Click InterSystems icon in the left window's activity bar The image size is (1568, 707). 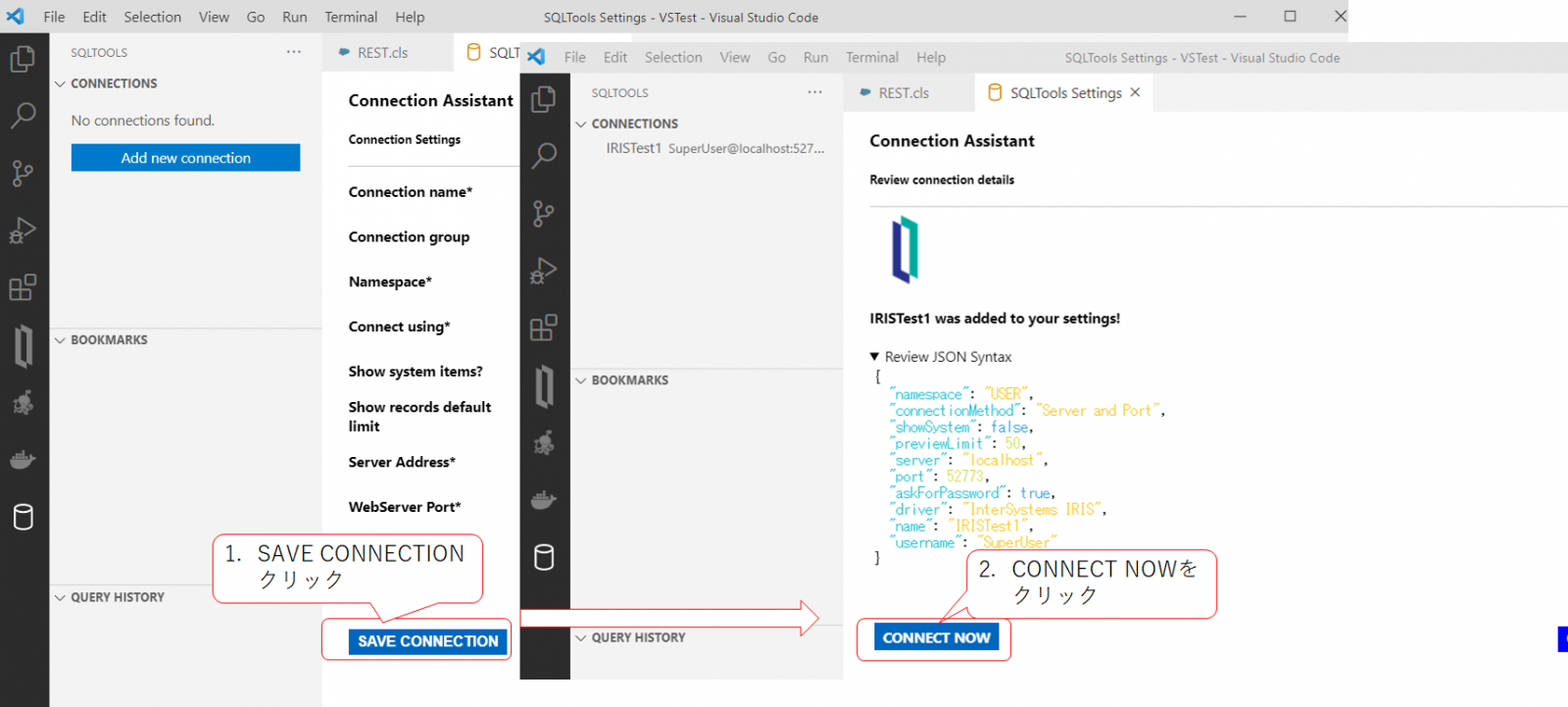click(x=24, y=345)
